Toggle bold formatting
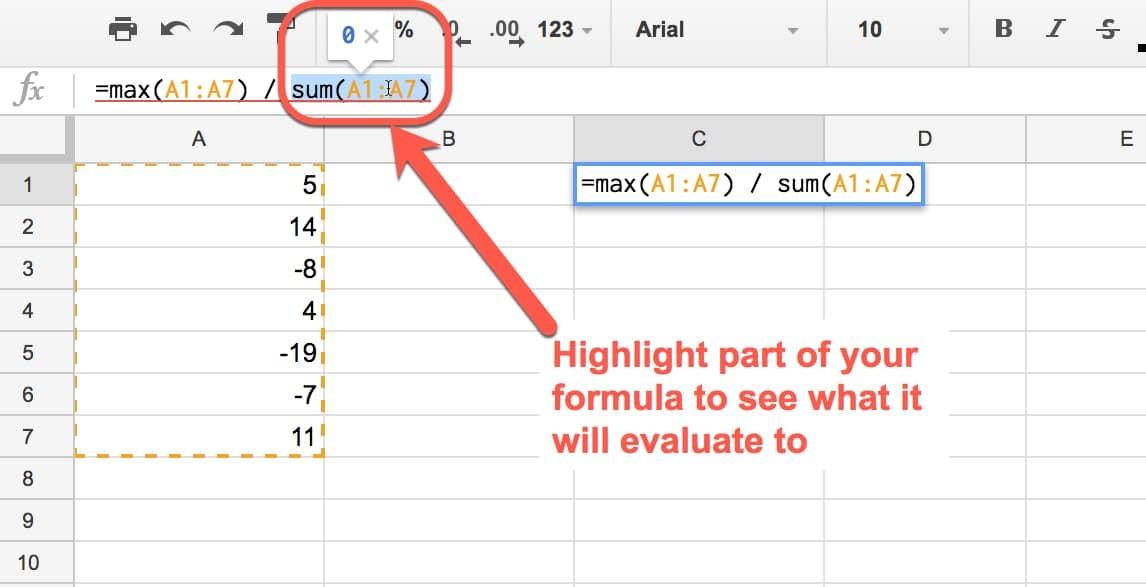Viewport: 1146px width, 587px height. (1002, 31)
